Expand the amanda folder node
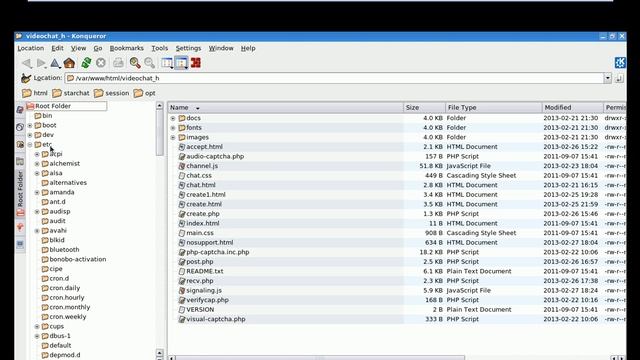The image size is (640, 360). [x=37, y=192]
